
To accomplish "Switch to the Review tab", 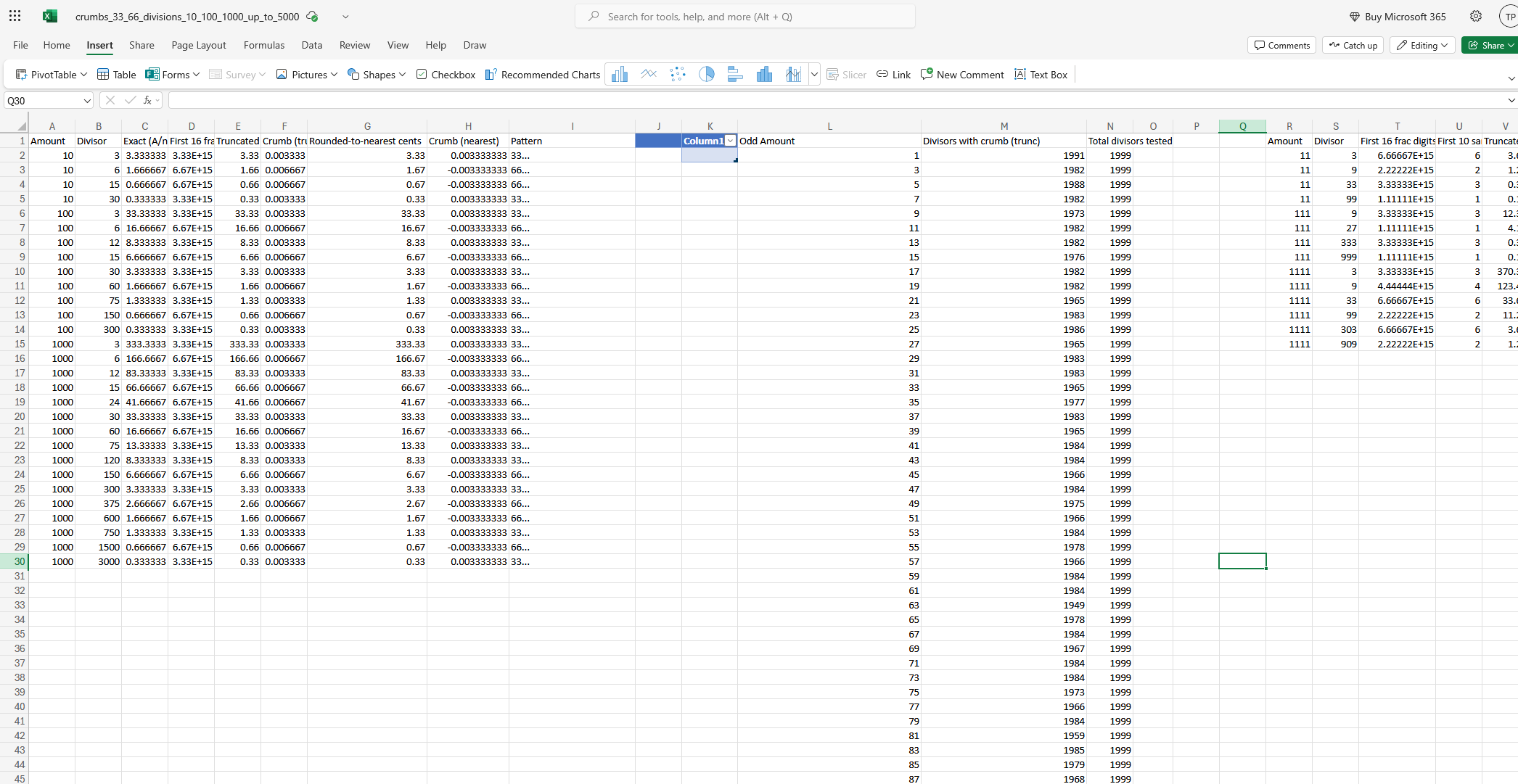I will coord(355,45).
